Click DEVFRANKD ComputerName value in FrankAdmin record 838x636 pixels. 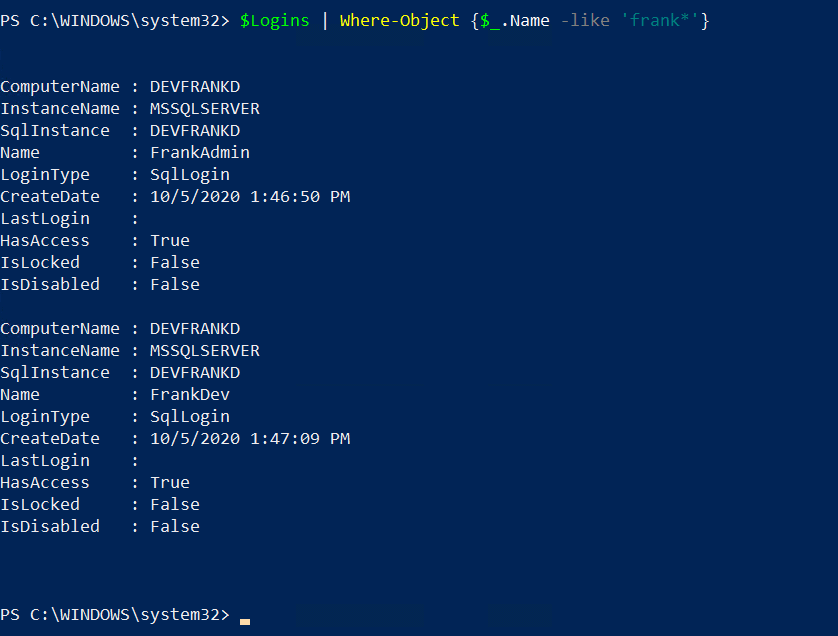click(x=195, y=87)
